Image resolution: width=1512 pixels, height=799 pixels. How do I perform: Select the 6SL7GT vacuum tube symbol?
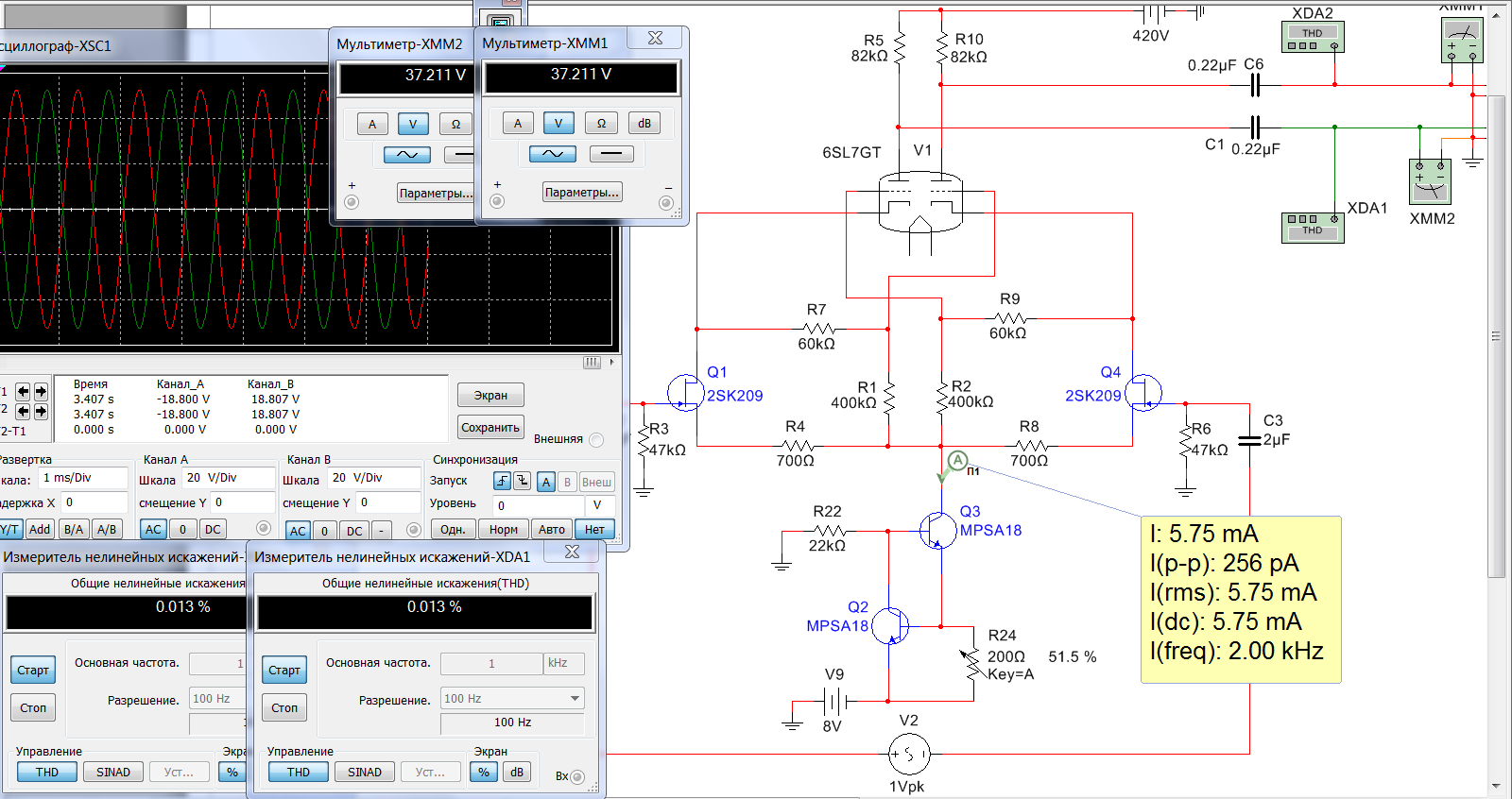click(x=920, y=201)
